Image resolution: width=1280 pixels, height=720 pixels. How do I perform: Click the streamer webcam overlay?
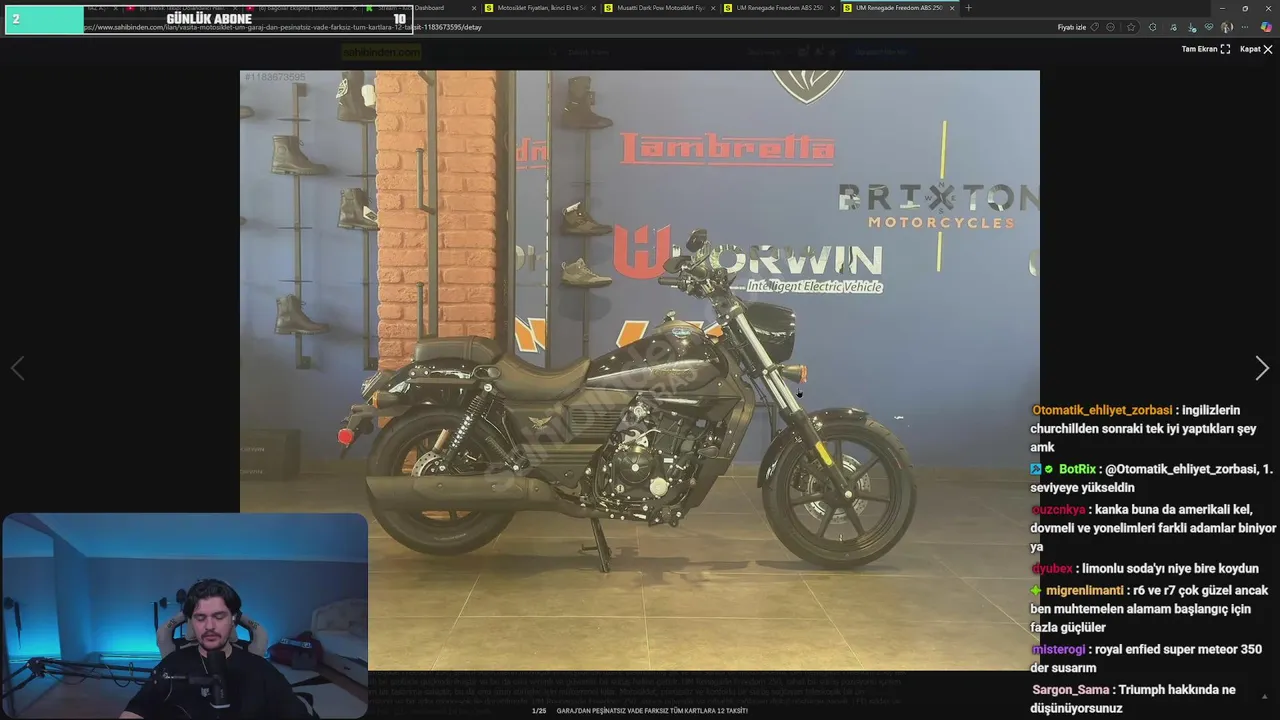[185, 616]
